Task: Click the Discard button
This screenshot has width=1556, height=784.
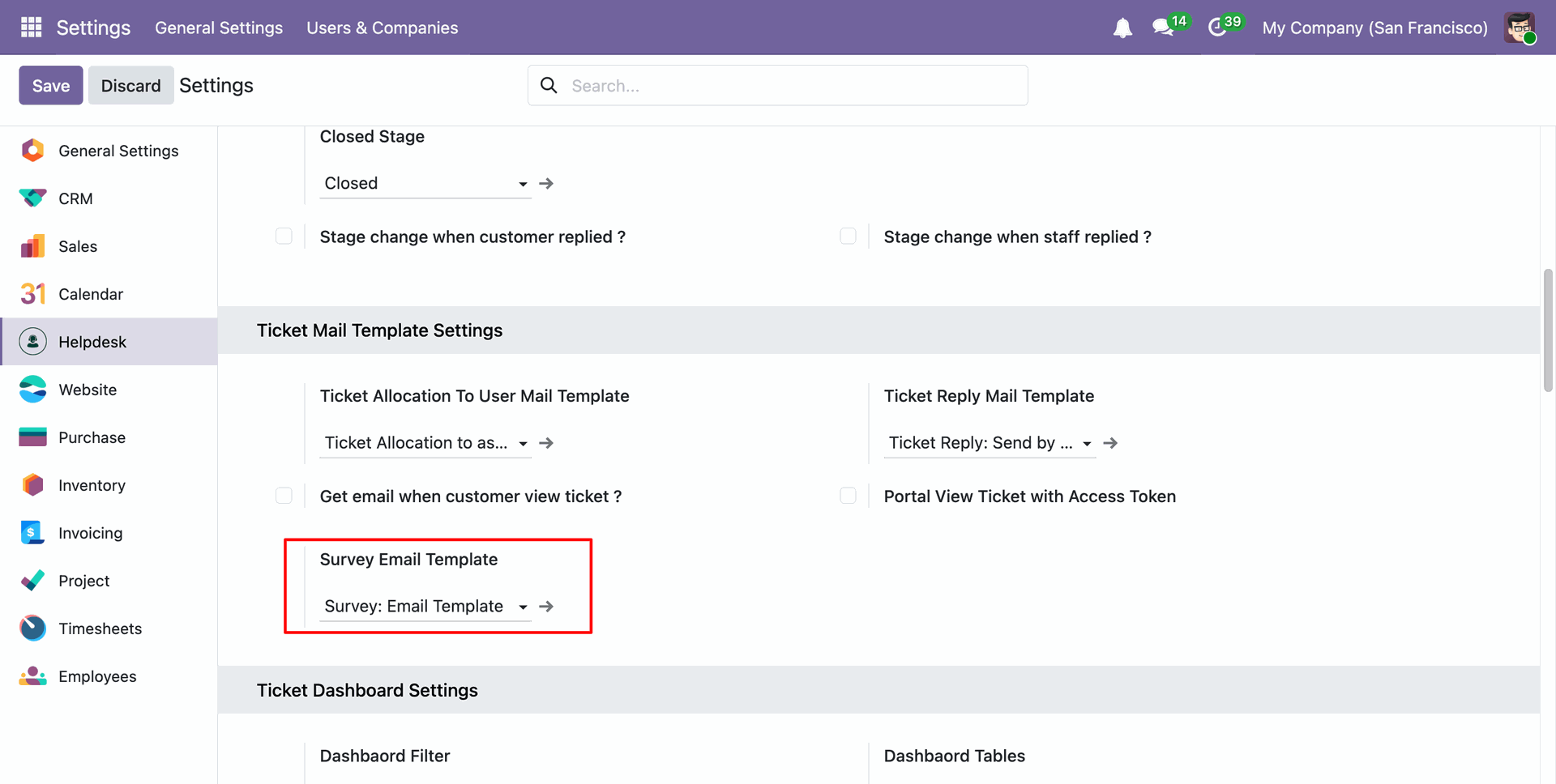Action: [x=130, y=86]
